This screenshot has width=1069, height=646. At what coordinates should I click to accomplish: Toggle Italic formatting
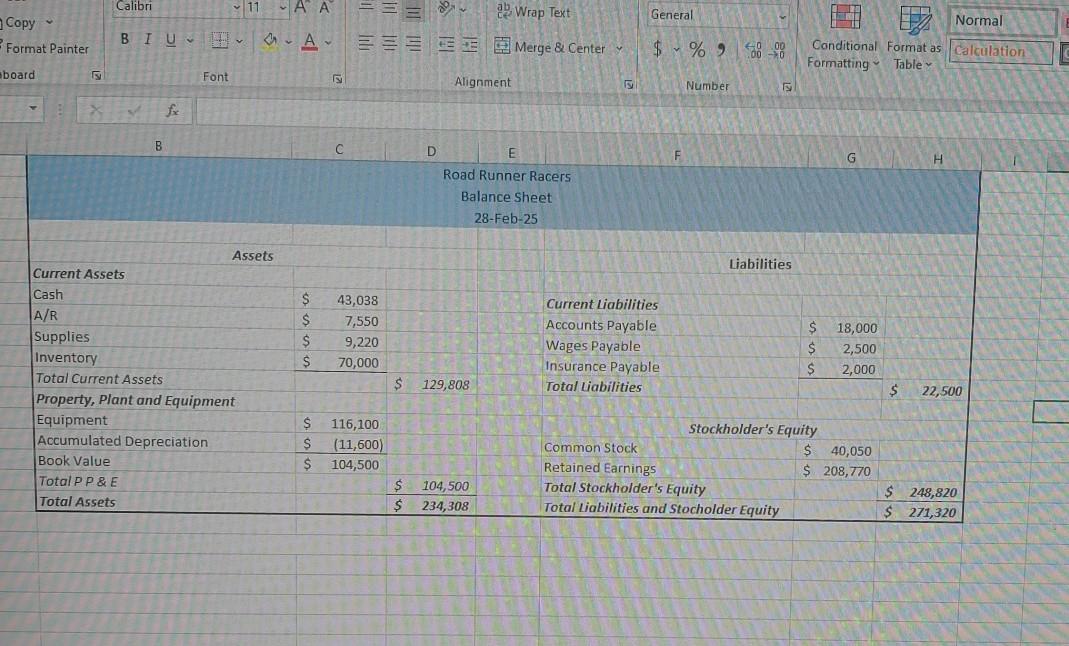(147, 40)
